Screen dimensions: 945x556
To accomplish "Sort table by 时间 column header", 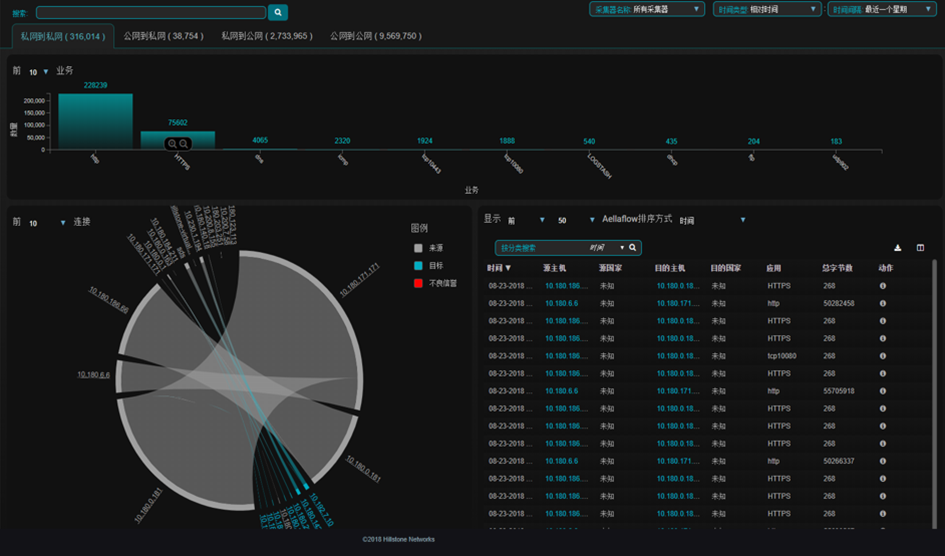I will click(x=499, y=268).
